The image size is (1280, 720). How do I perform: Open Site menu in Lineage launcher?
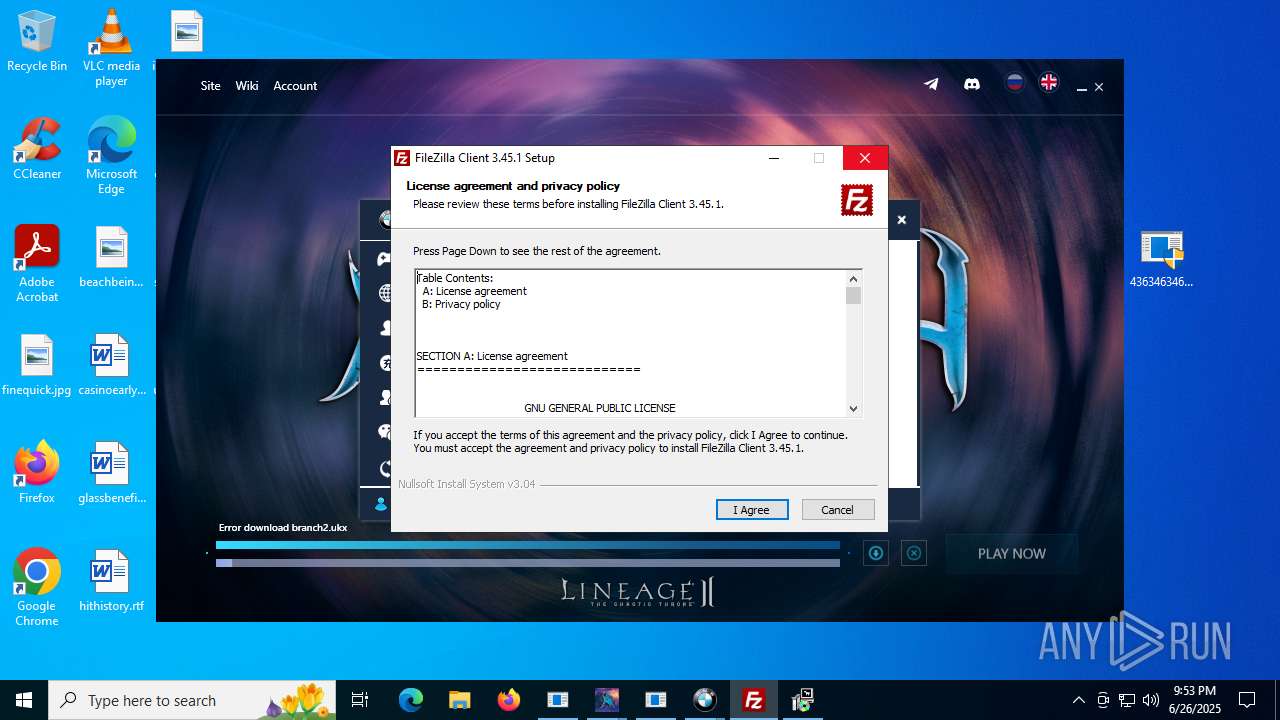pos(210,86)
